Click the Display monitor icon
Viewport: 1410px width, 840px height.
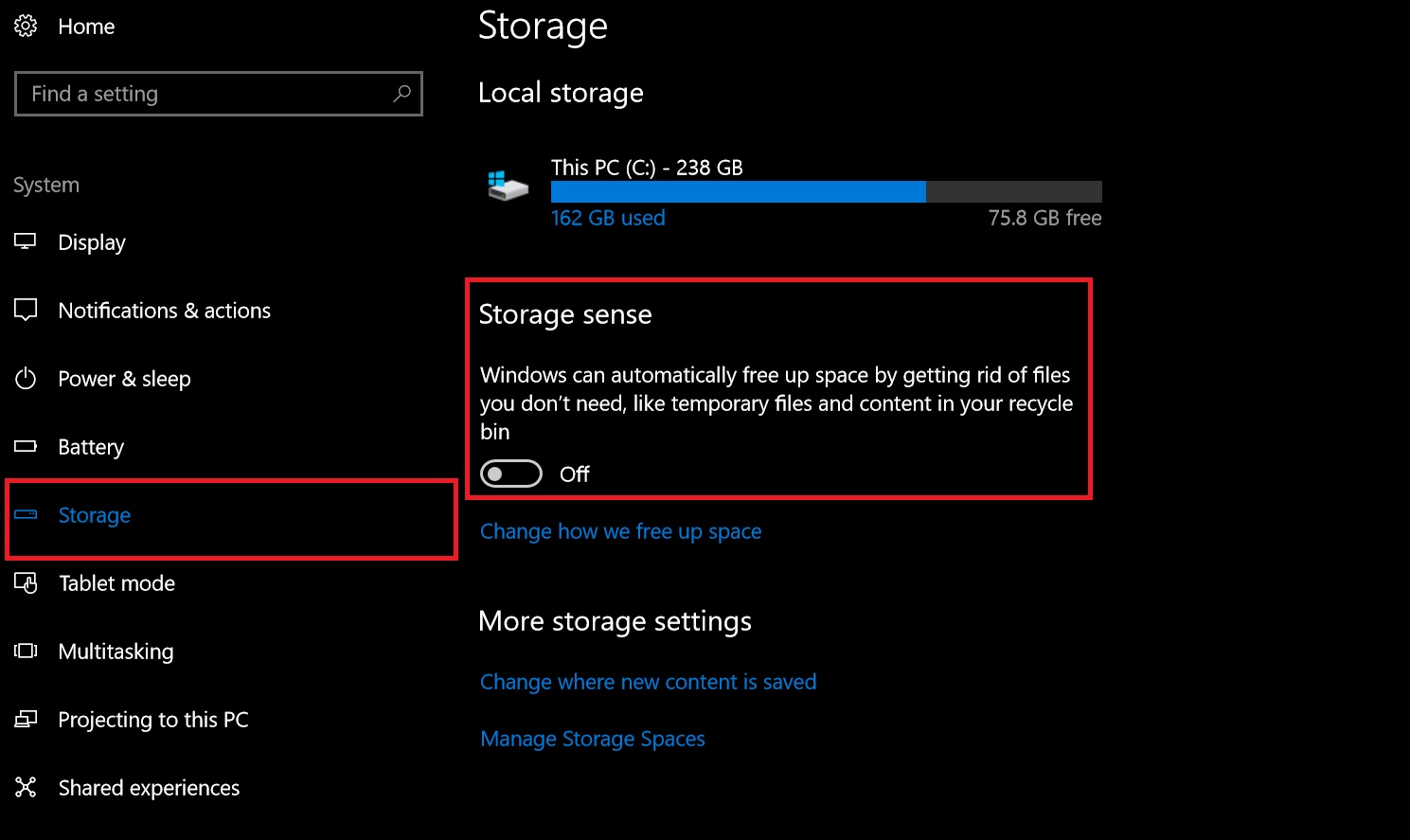pyautogui.click(x=26, y=241)
